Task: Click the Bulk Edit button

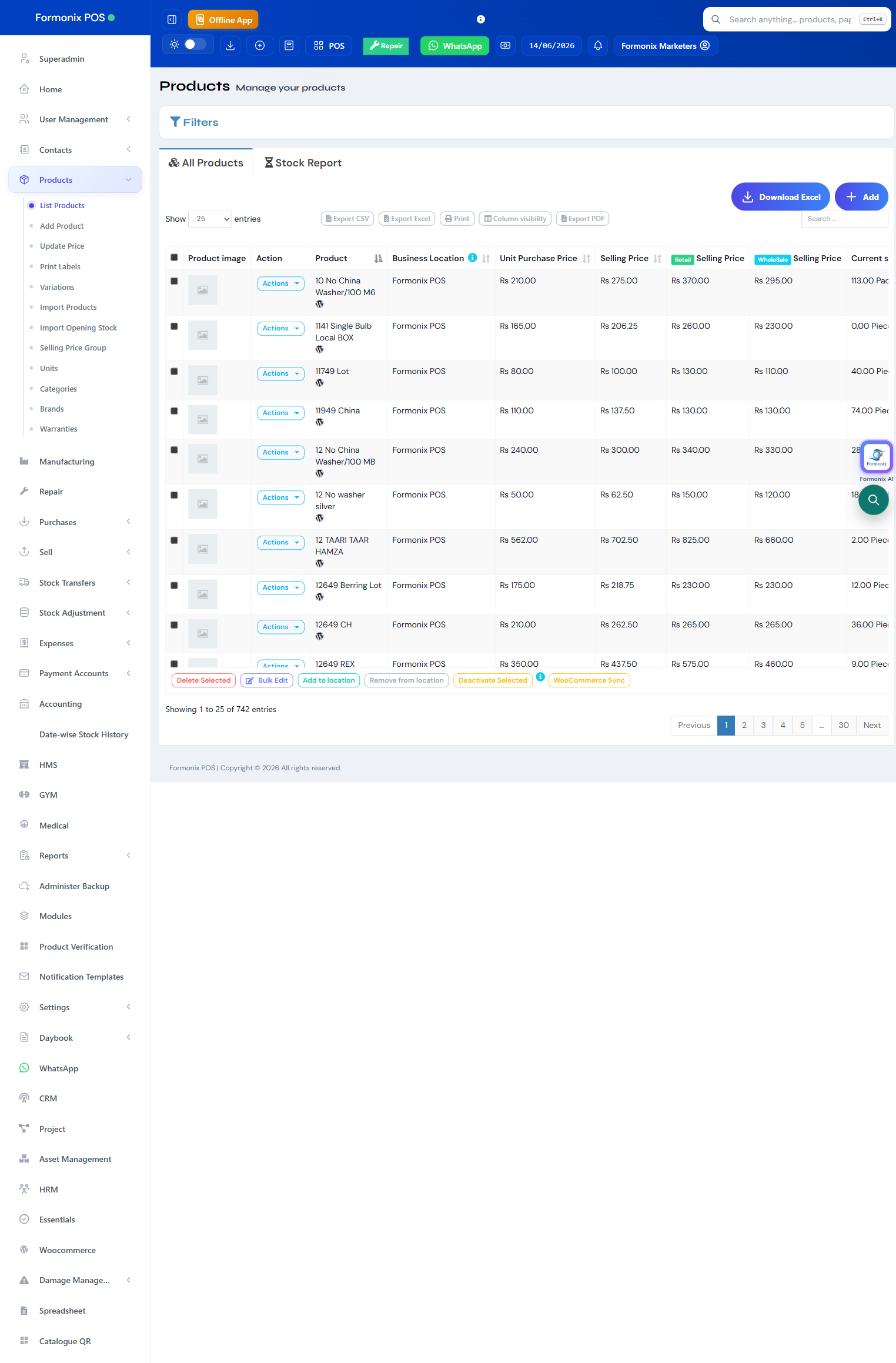Action: pyautogui.click(x=267, y=680)
